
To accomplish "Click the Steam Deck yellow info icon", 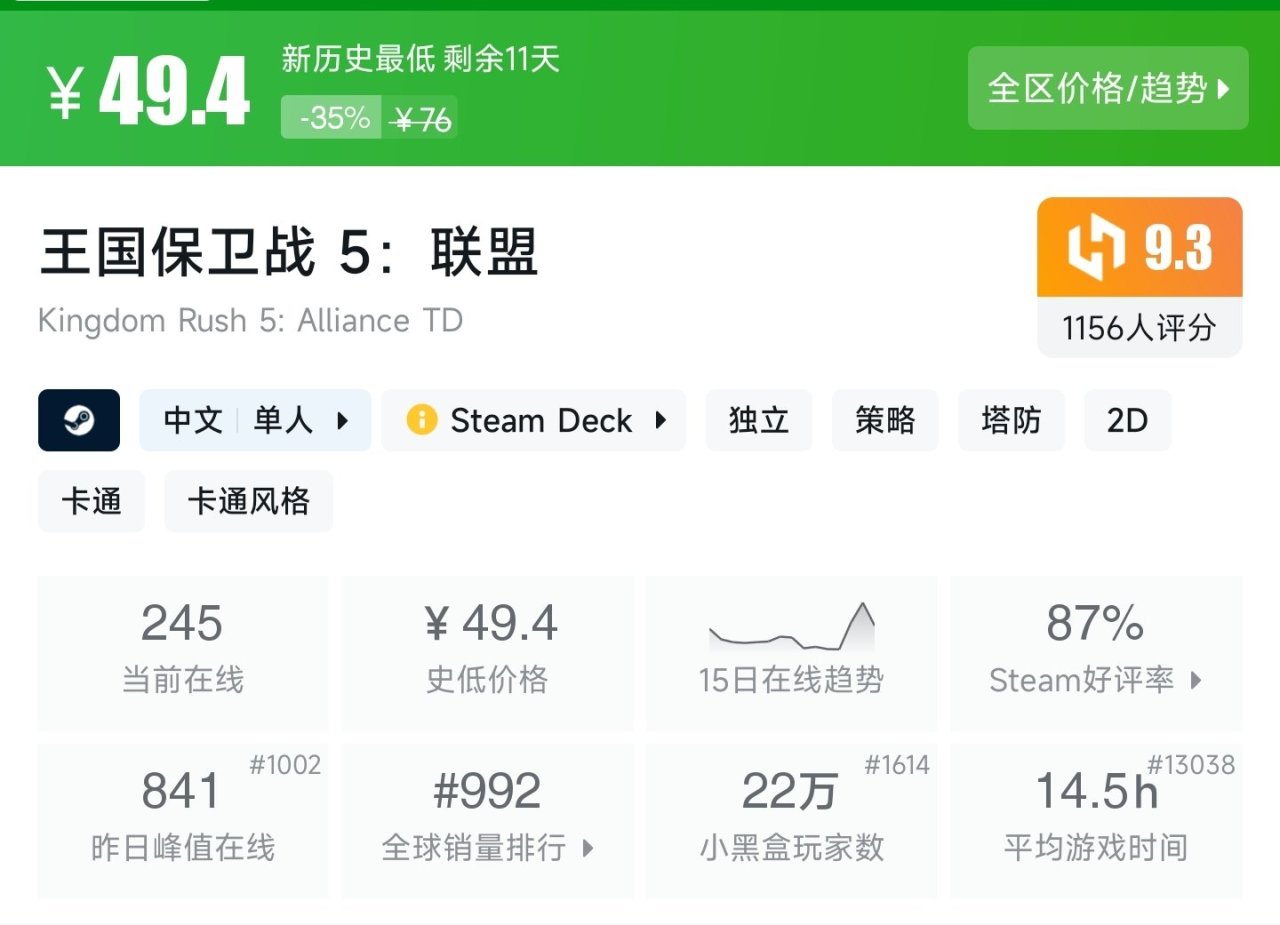I will [421, 420].
